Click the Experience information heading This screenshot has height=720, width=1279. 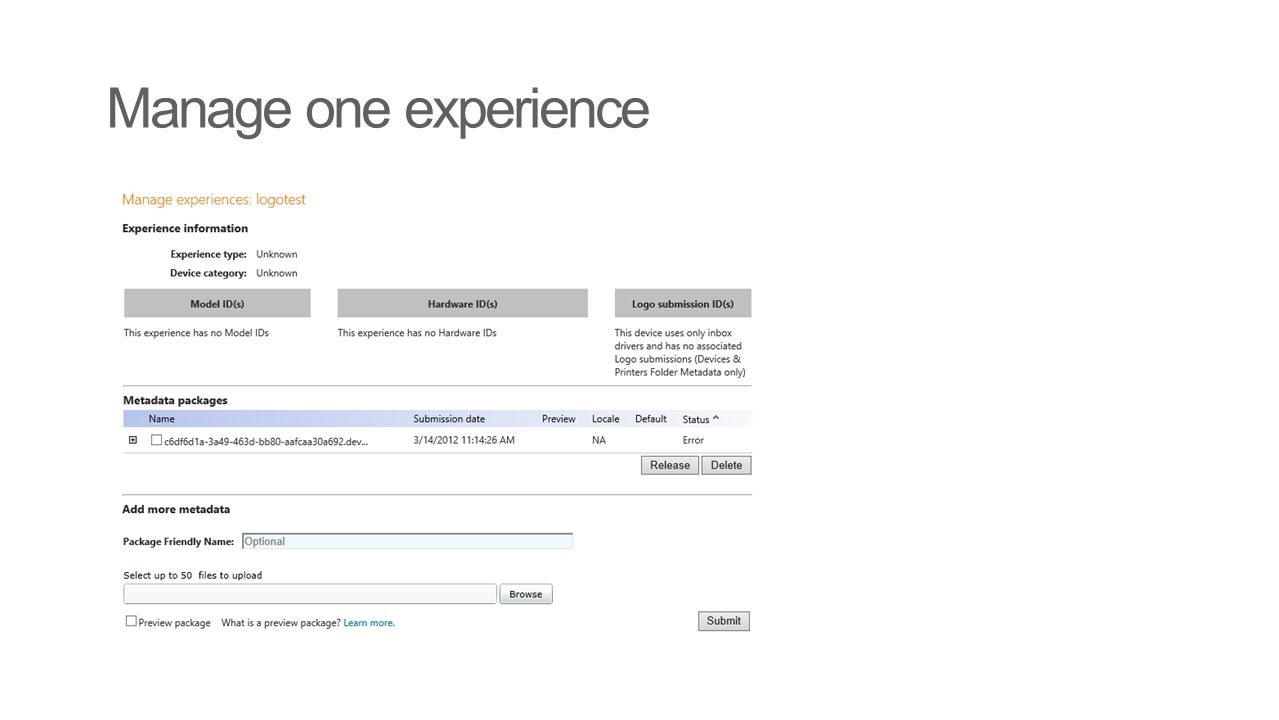(x=185, y=228)
